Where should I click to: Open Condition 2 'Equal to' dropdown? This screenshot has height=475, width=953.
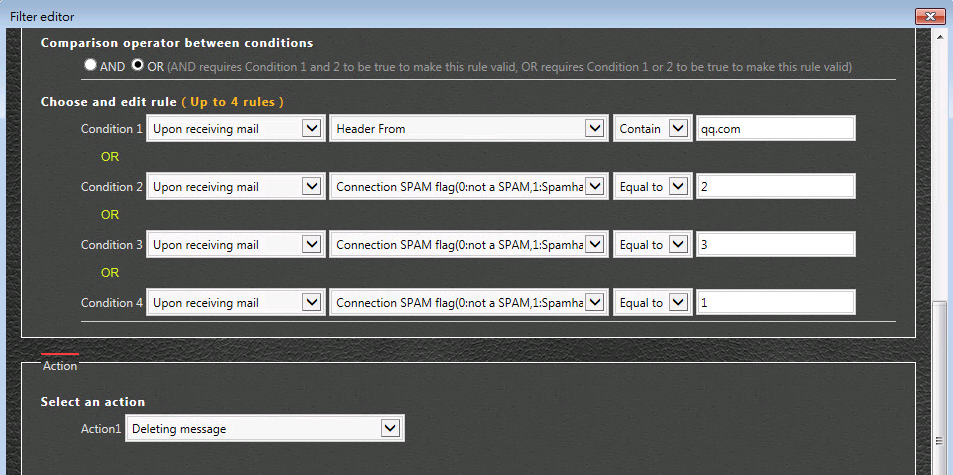pyautogui.click(x=652, y=187)
